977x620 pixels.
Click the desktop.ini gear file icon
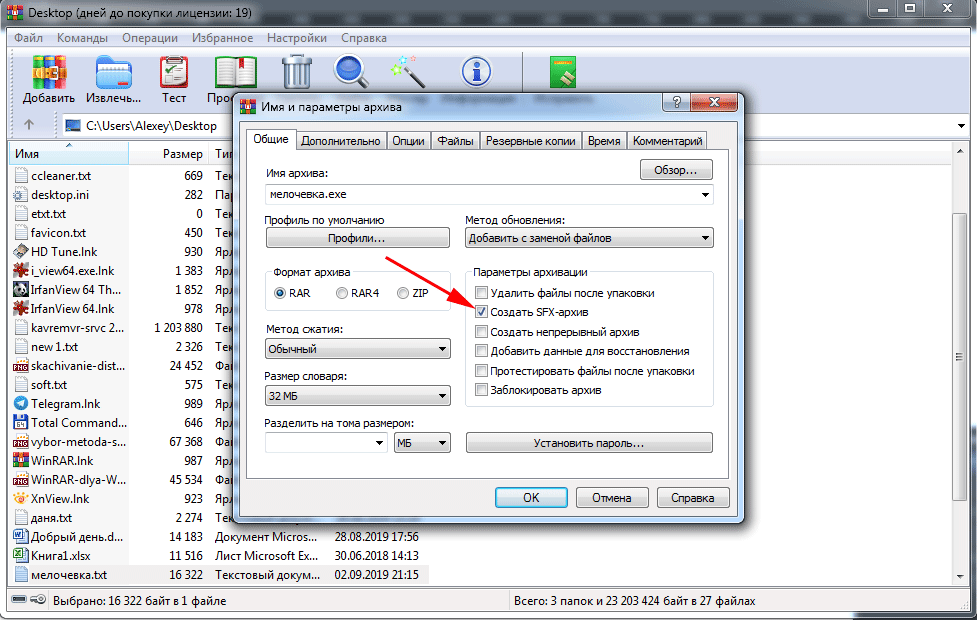click(x=21, y=194)
